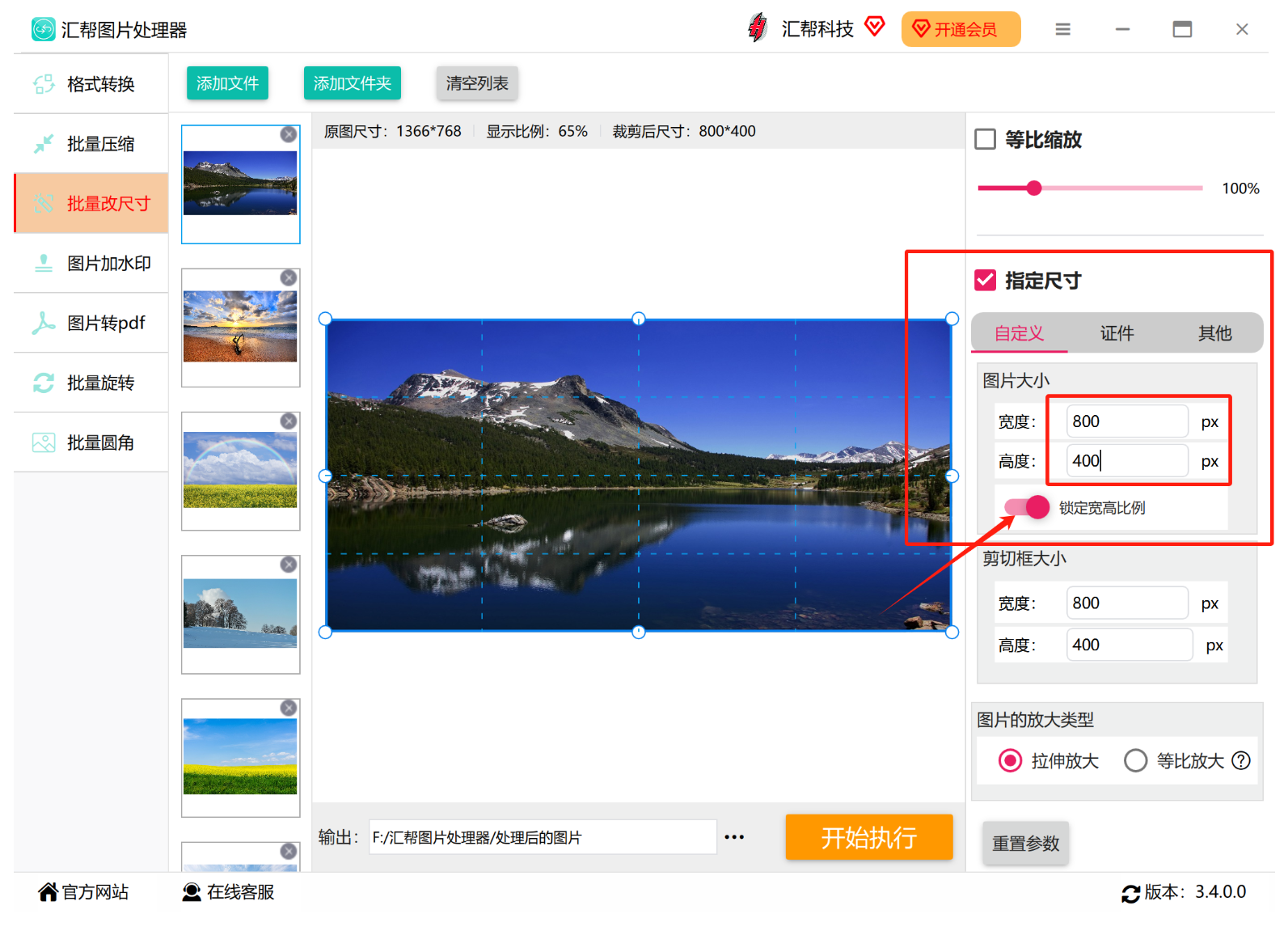Click the 图片加水印 stamp icon
This screenshot has width=1288, height=931.
click(44, 264)
